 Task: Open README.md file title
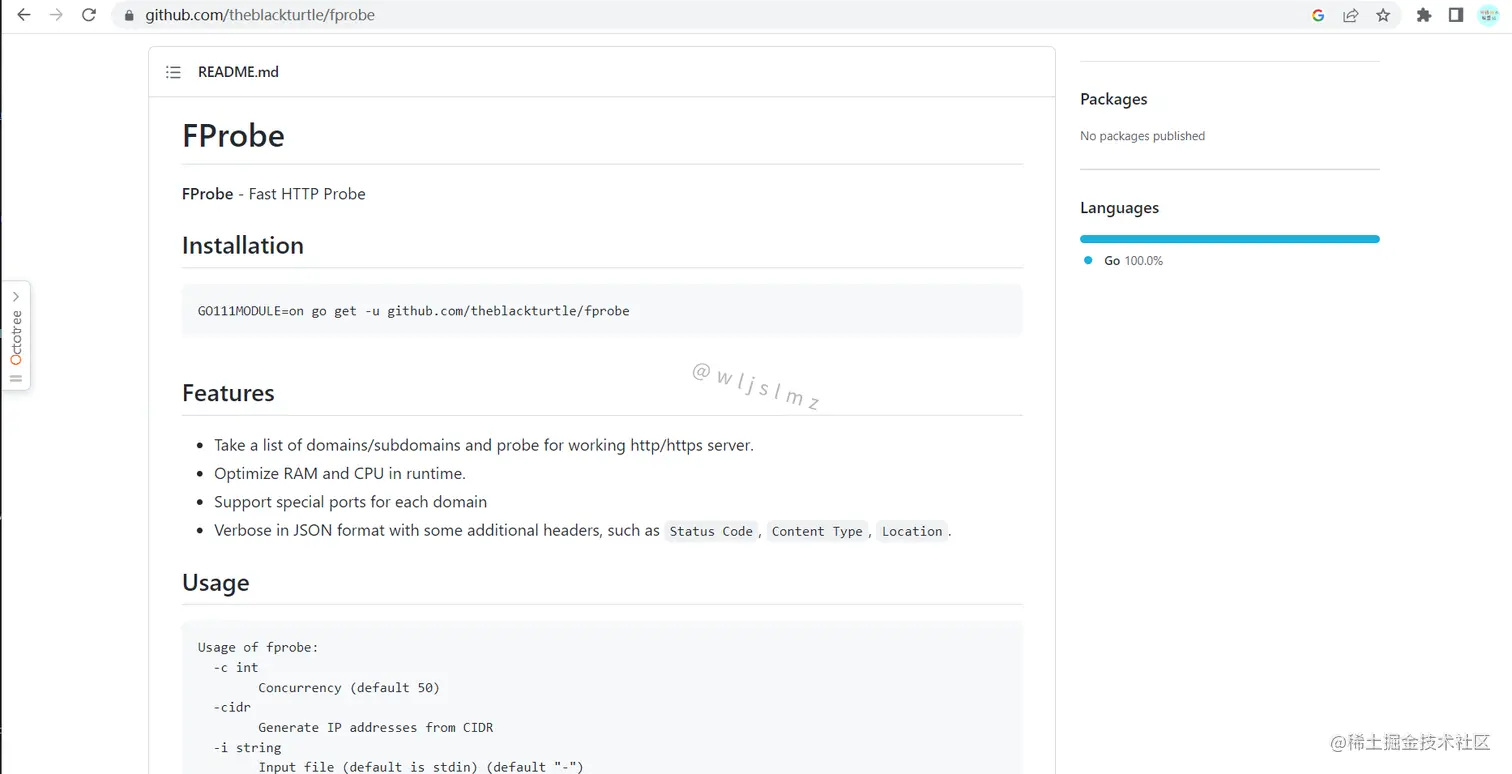(x=238, y=72)
